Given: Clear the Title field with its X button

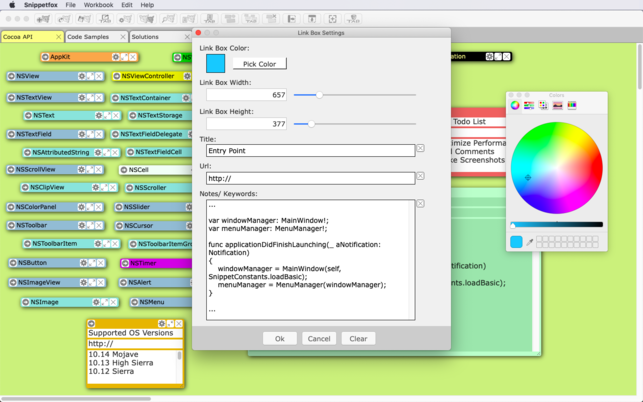Looking at the screenshot, I should 420,148.
